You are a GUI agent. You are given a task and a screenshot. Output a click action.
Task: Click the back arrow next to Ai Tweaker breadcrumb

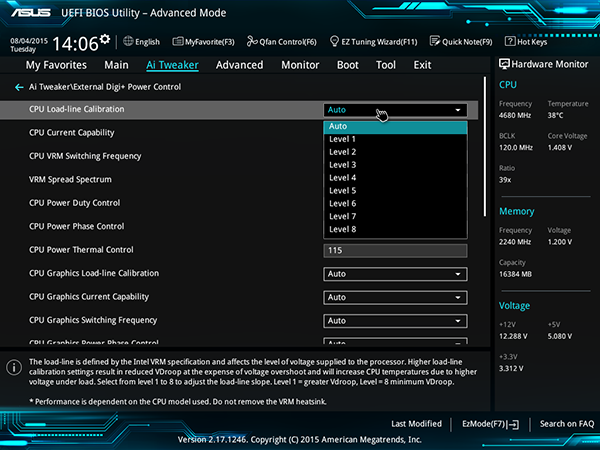pos(18,87)
